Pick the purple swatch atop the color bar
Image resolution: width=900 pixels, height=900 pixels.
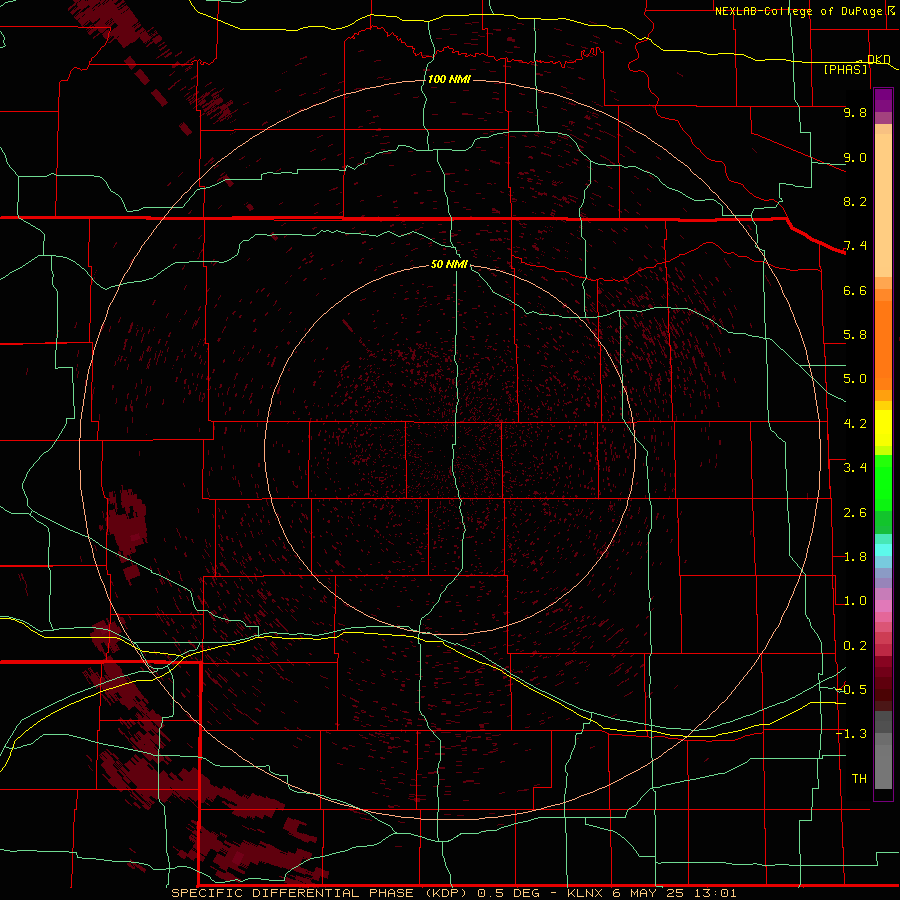pos(883,100)
